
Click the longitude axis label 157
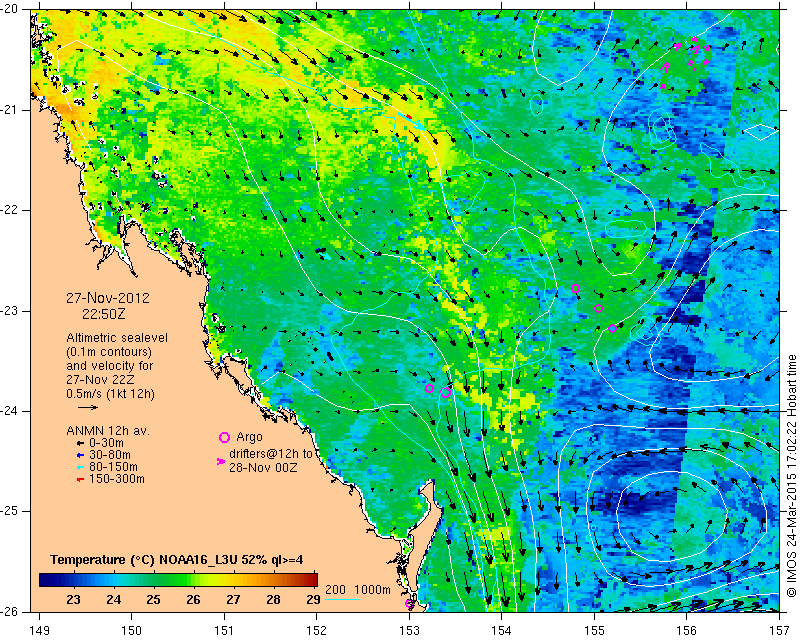(x=780, y=630)
